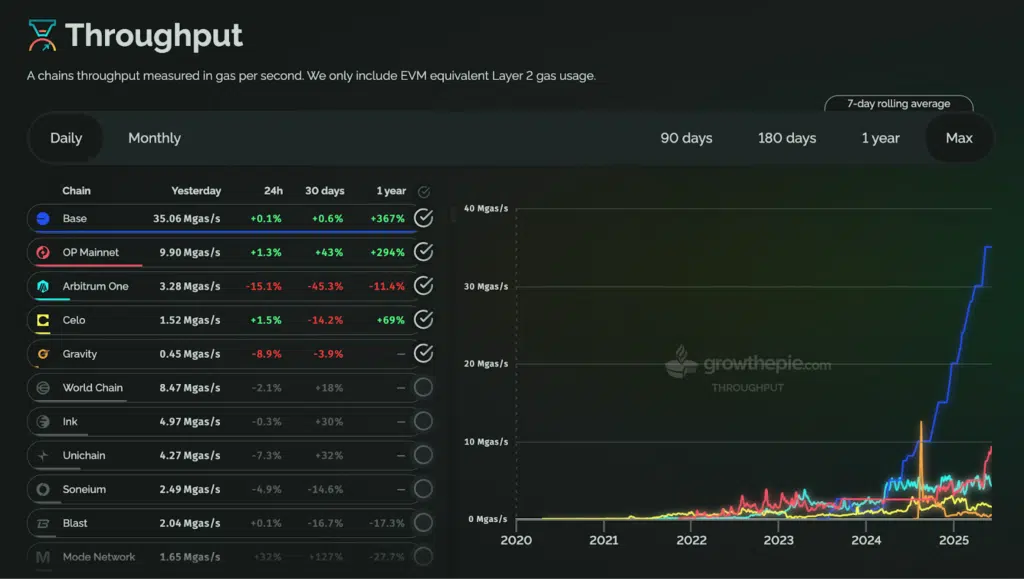Select the 180 days timeframe

tap(787, 138)
